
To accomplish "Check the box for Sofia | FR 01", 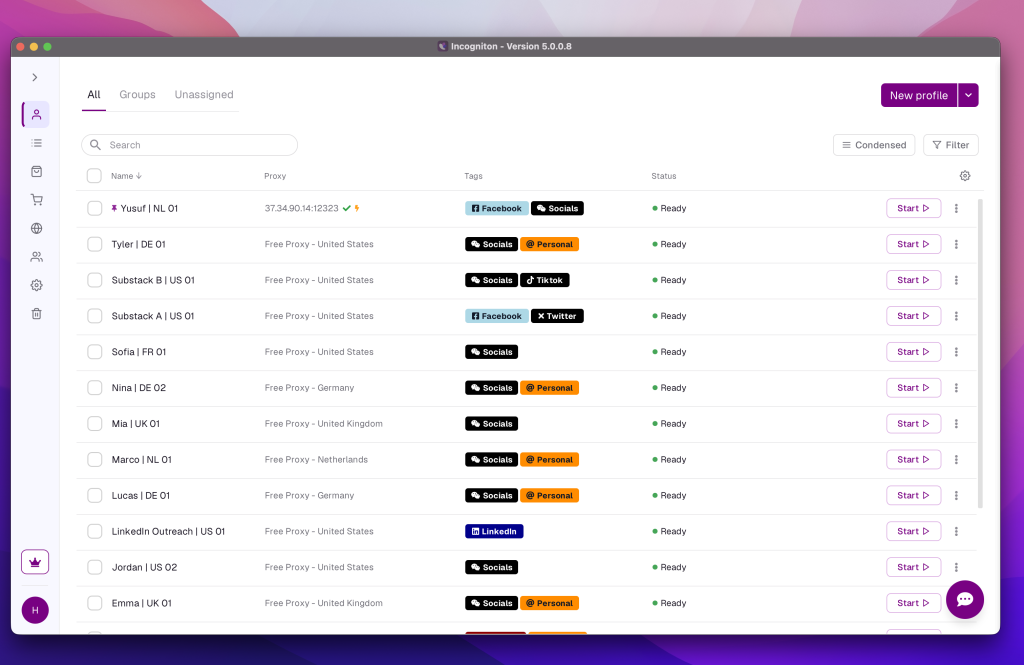I will 95,352.
